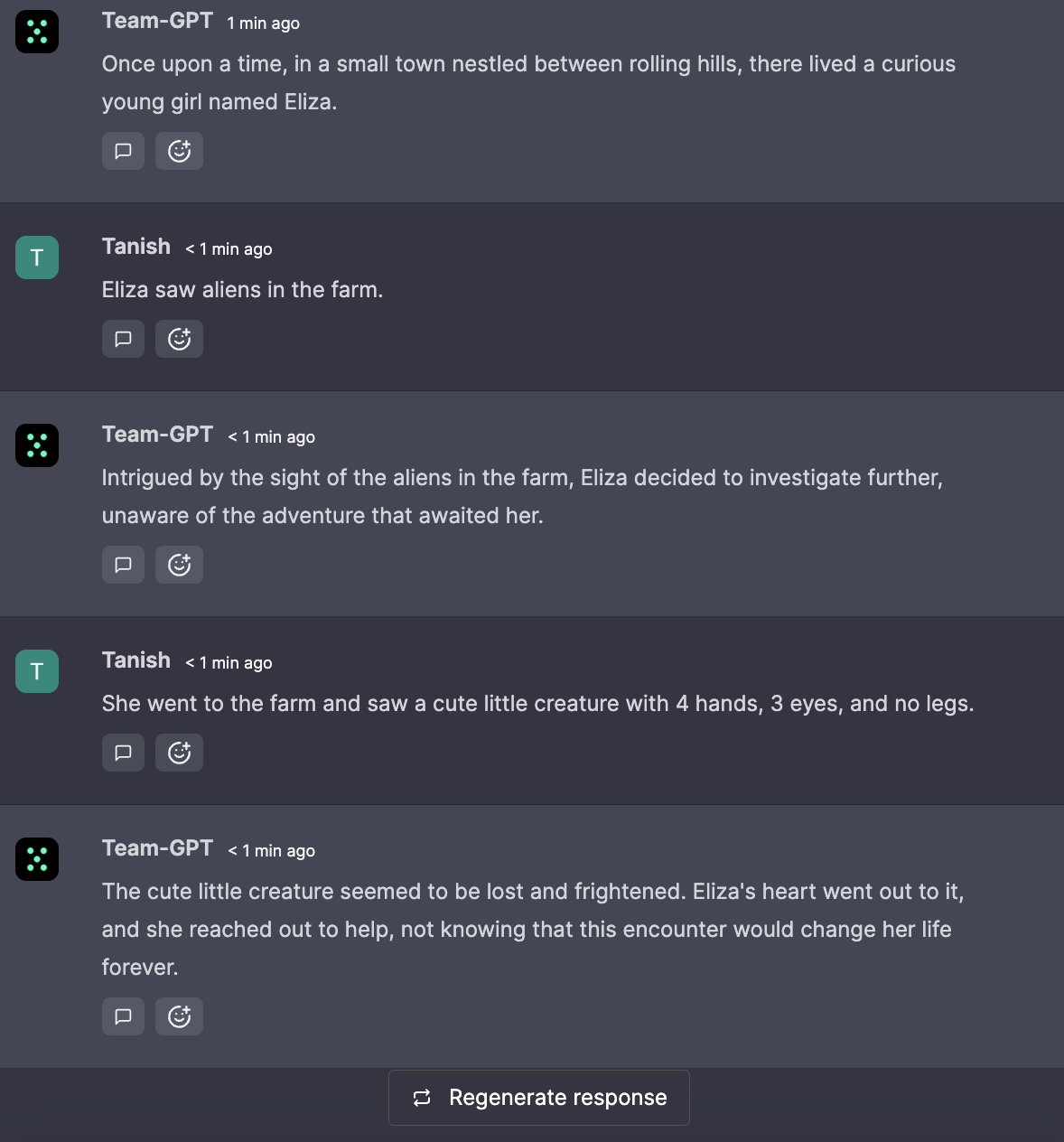Click the Tanish name above "Eliza saw aliens"
This screenshot has height=1142, width=1064.
(136, 247)
